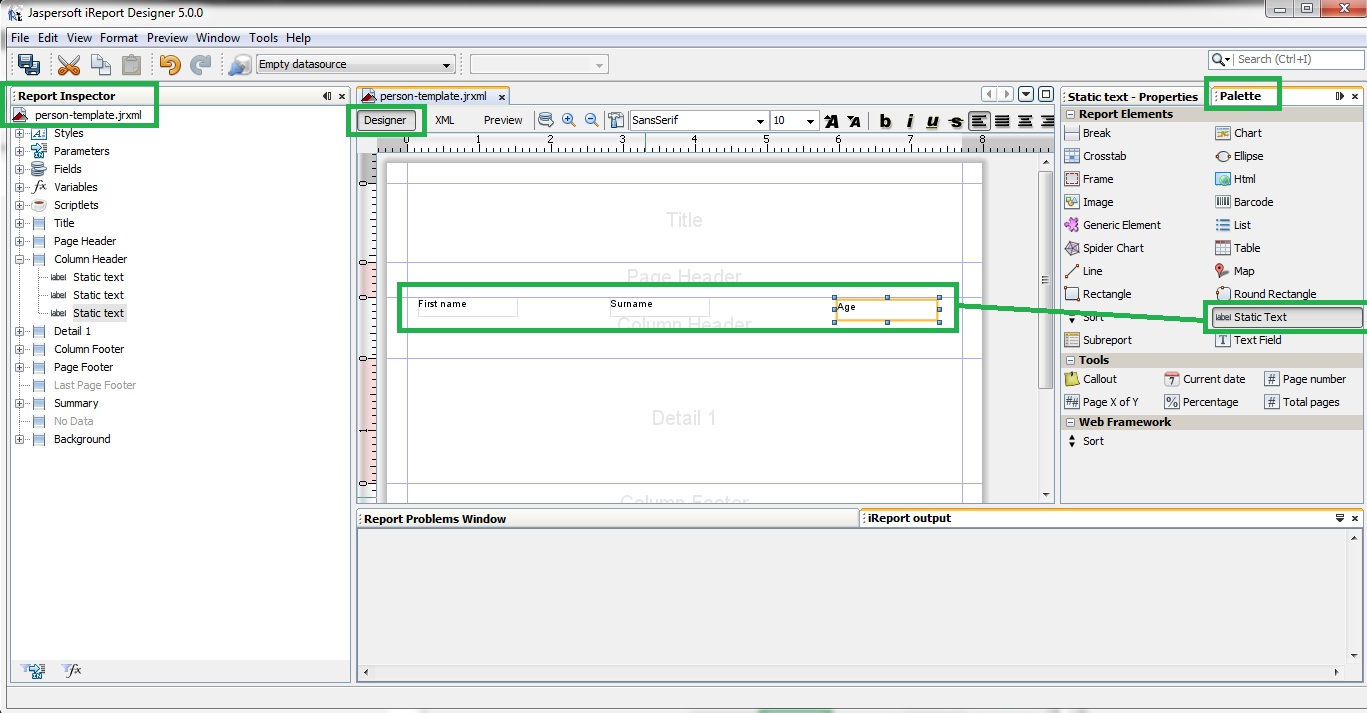The height and width of the screenshot is (713, 1367).
Task: Open the font size 10 dropdown
Action: (795, 121)
